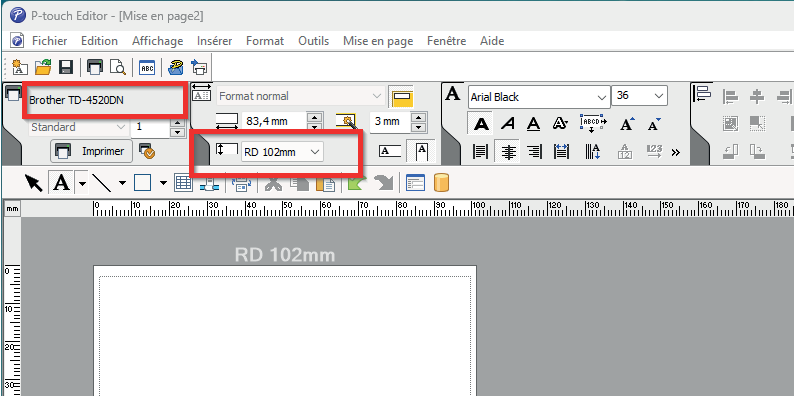Toggle the yellow label format icon
The image size is (794, 396).
[x=403, y=96]
